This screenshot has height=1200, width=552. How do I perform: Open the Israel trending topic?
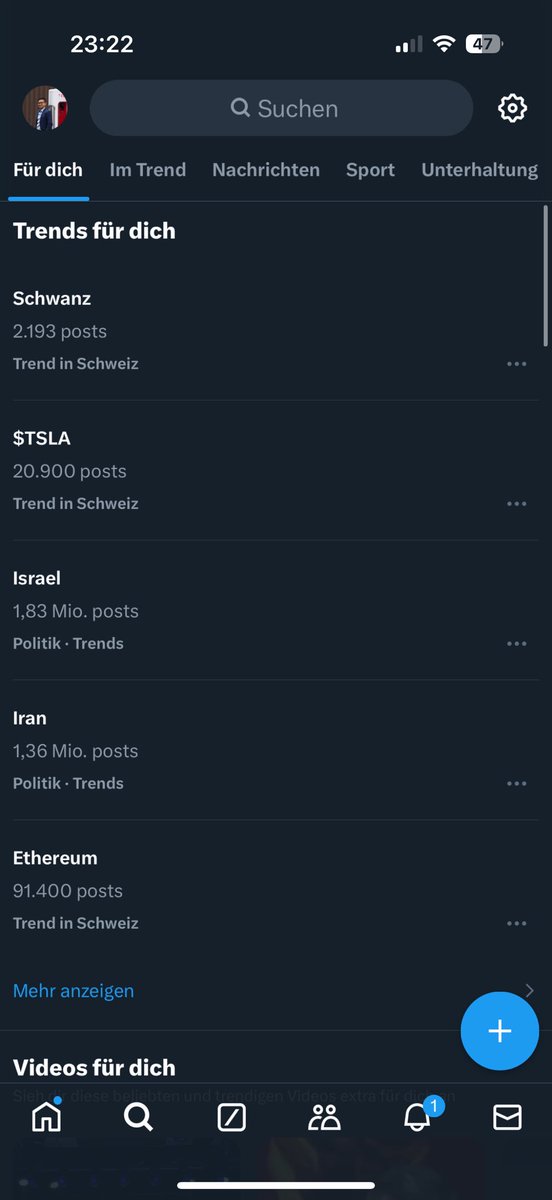coord(276,610)
